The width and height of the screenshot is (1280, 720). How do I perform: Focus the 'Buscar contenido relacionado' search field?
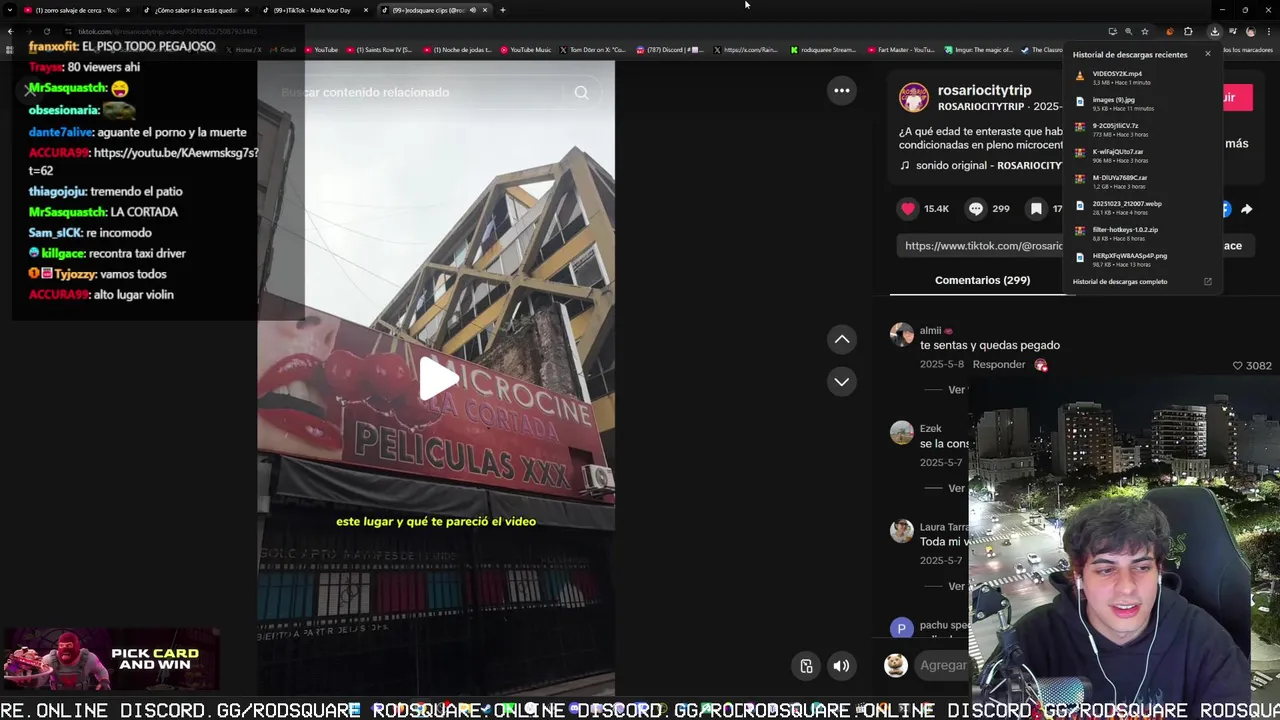[x=420, y=92]
